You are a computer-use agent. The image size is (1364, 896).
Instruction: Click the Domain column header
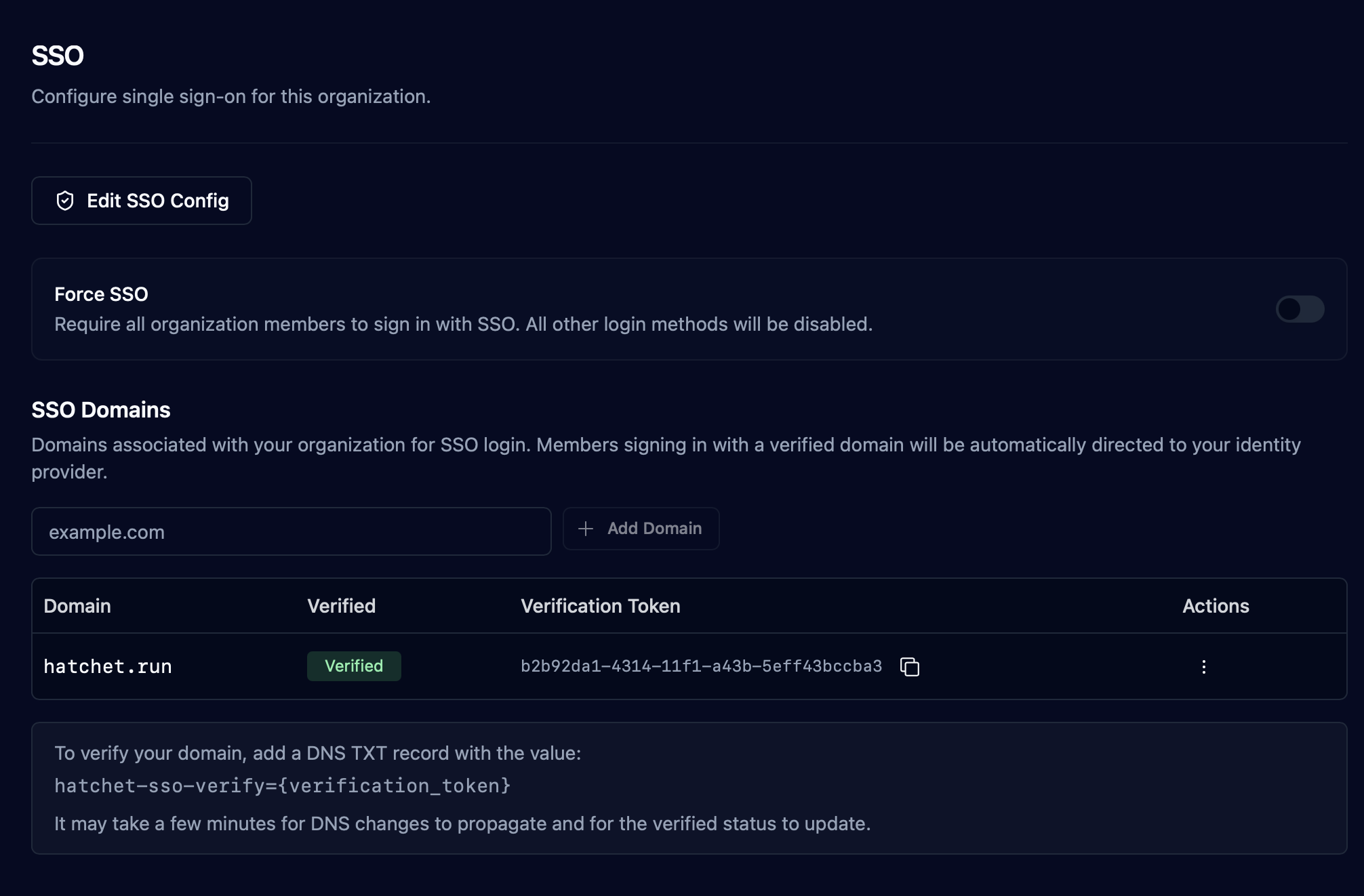(x=77, y=606)
